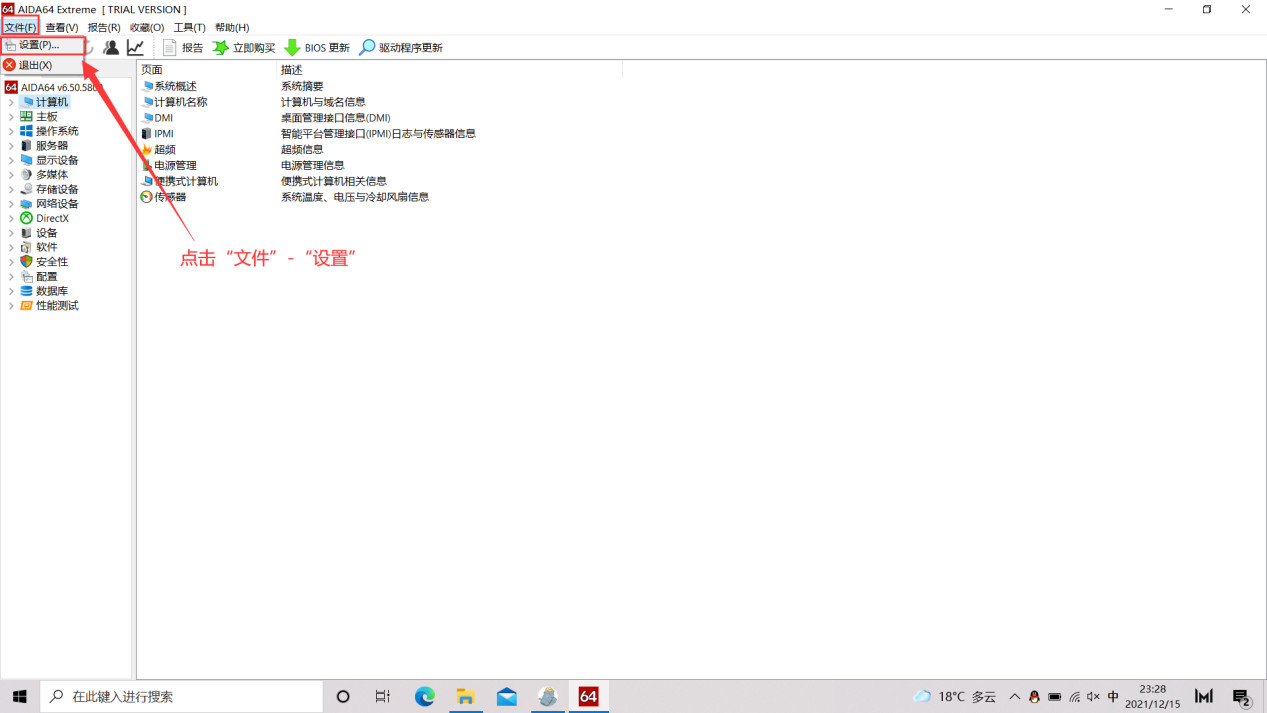Click the taskbar search input box

[180, 696]
